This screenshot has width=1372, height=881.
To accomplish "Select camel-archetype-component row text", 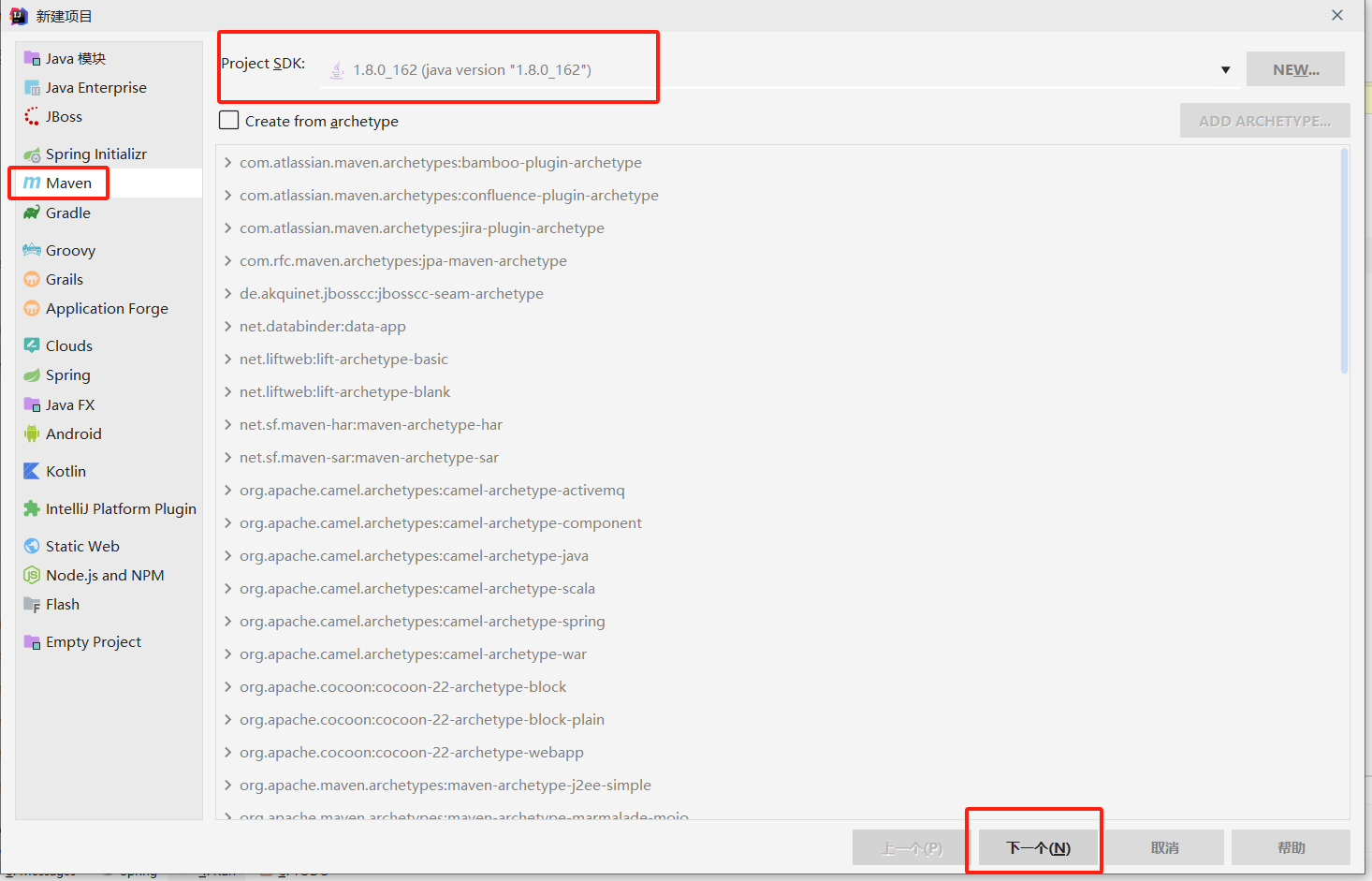I will pyautogui.click(x=441, y=523).
